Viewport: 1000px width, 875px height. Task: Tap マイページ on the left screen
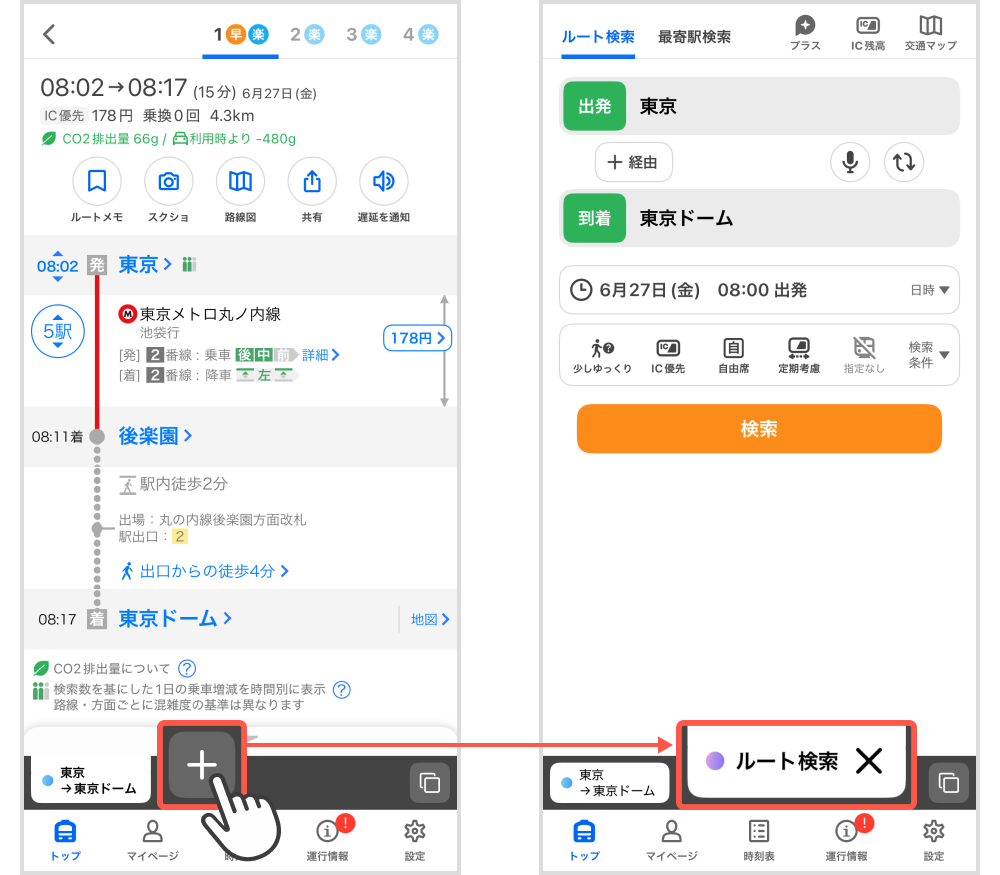click(152, 840)
